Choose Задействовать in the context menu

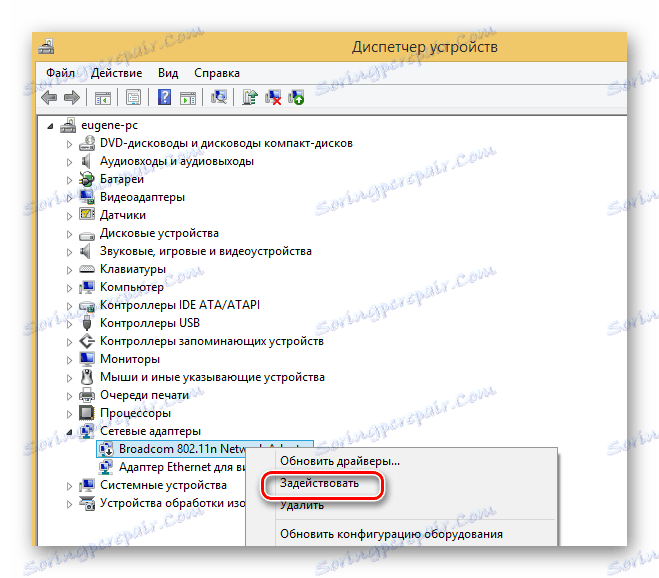point(319,483)
